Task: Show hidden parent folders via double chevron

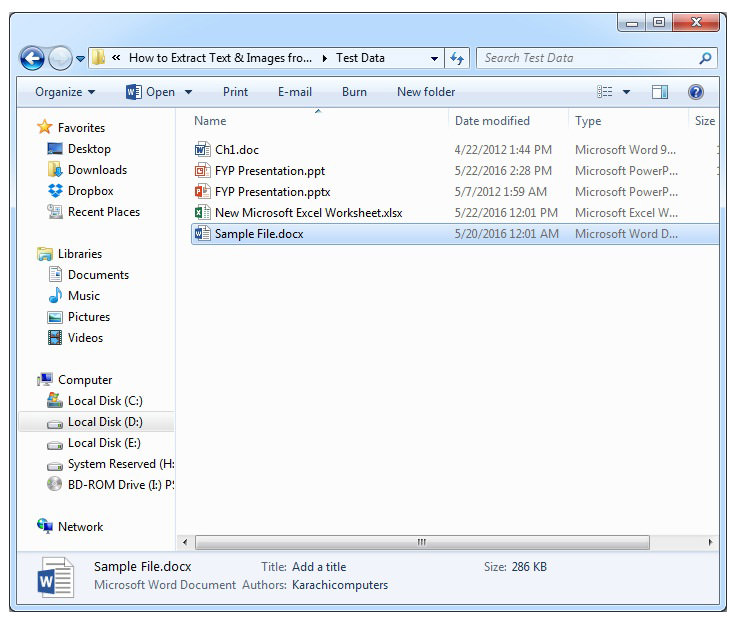Action: click(116, 58)
